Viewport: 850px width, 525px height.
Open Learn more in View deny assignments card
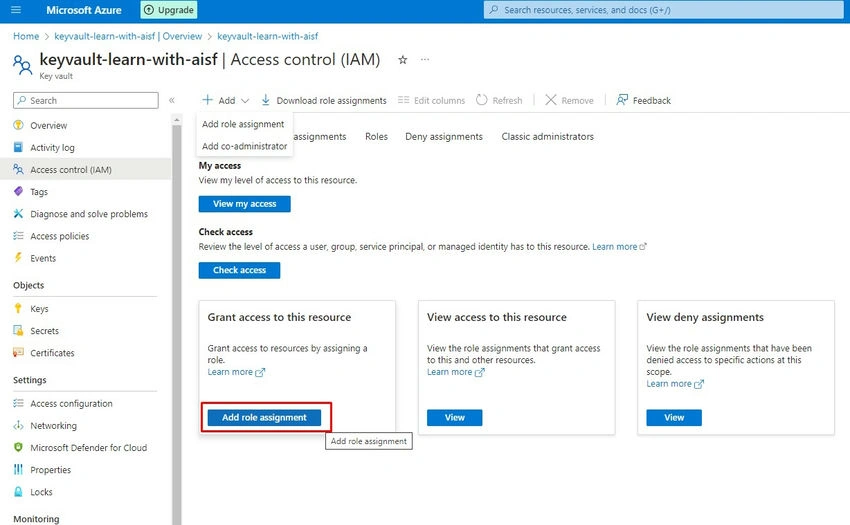pos(675,384)
